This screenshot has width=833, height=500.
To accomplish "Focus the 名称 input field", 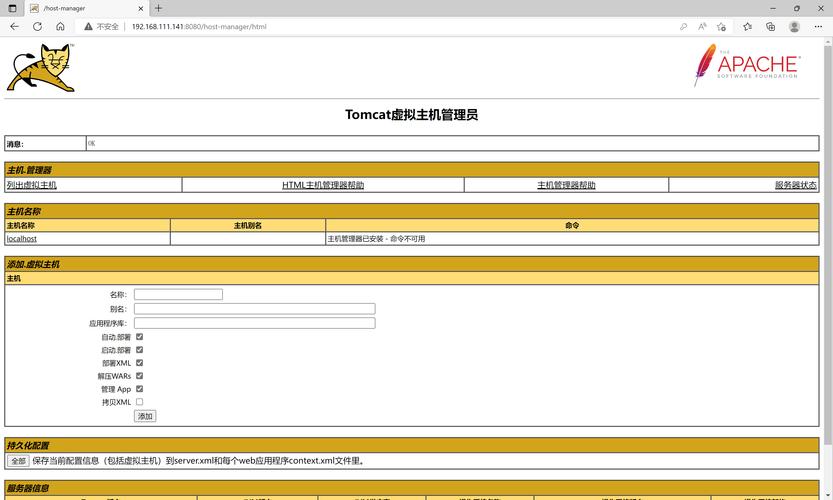I will coord(178,294).
